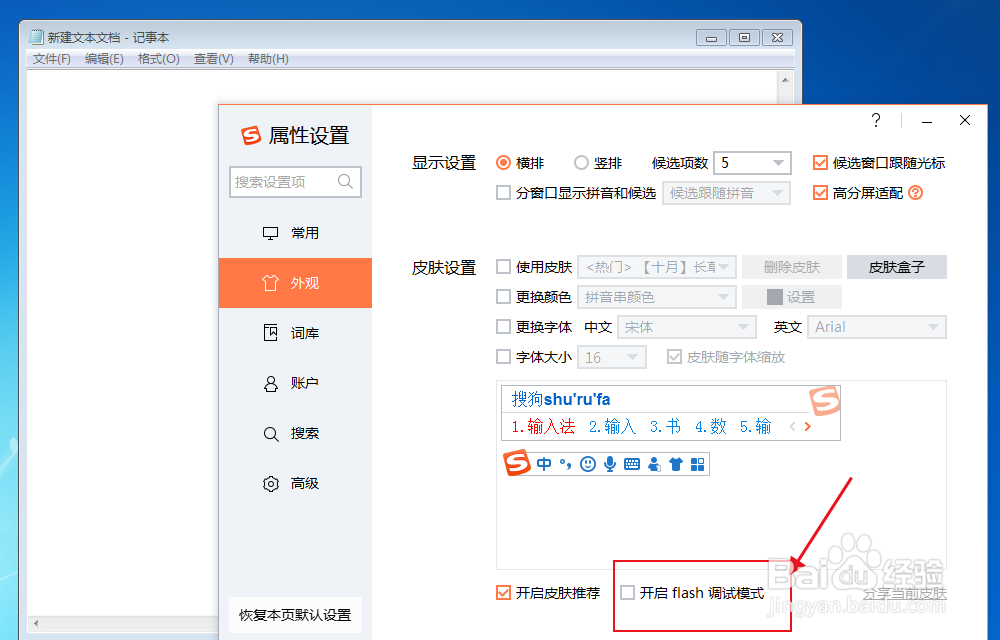Open the skin selection dropdown showing 【十月】
The width and height of the screenshot is (1000, 640).
point(657,266)
